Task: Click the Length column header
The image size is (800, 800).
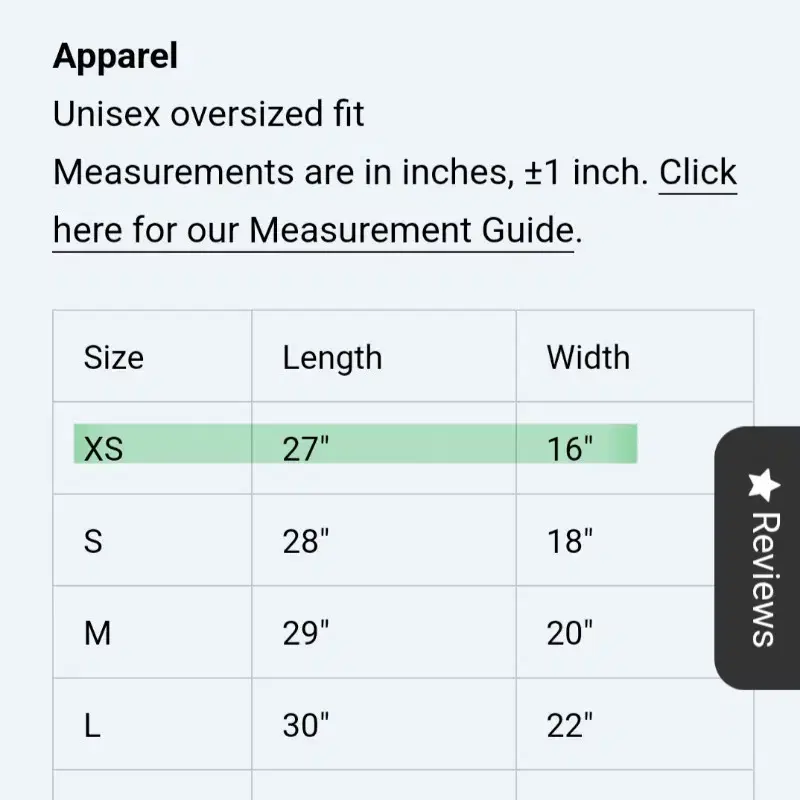Action: pyautogui.click(x=332, y=358)
